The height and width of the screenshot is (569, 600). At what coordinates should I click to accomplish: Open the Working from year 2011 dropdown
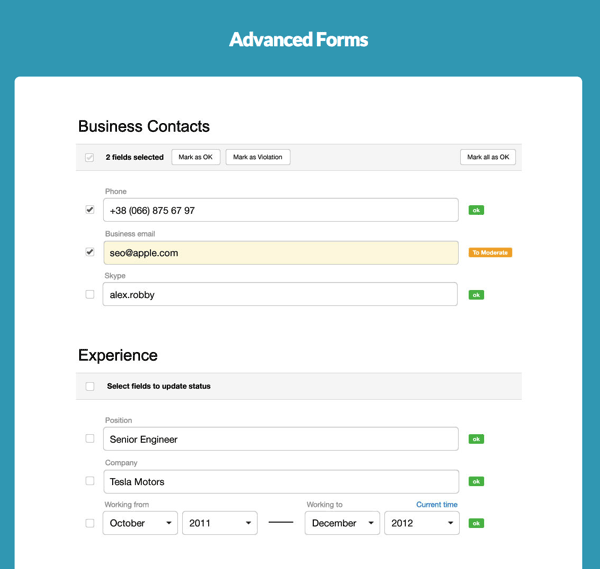(219, 523)
